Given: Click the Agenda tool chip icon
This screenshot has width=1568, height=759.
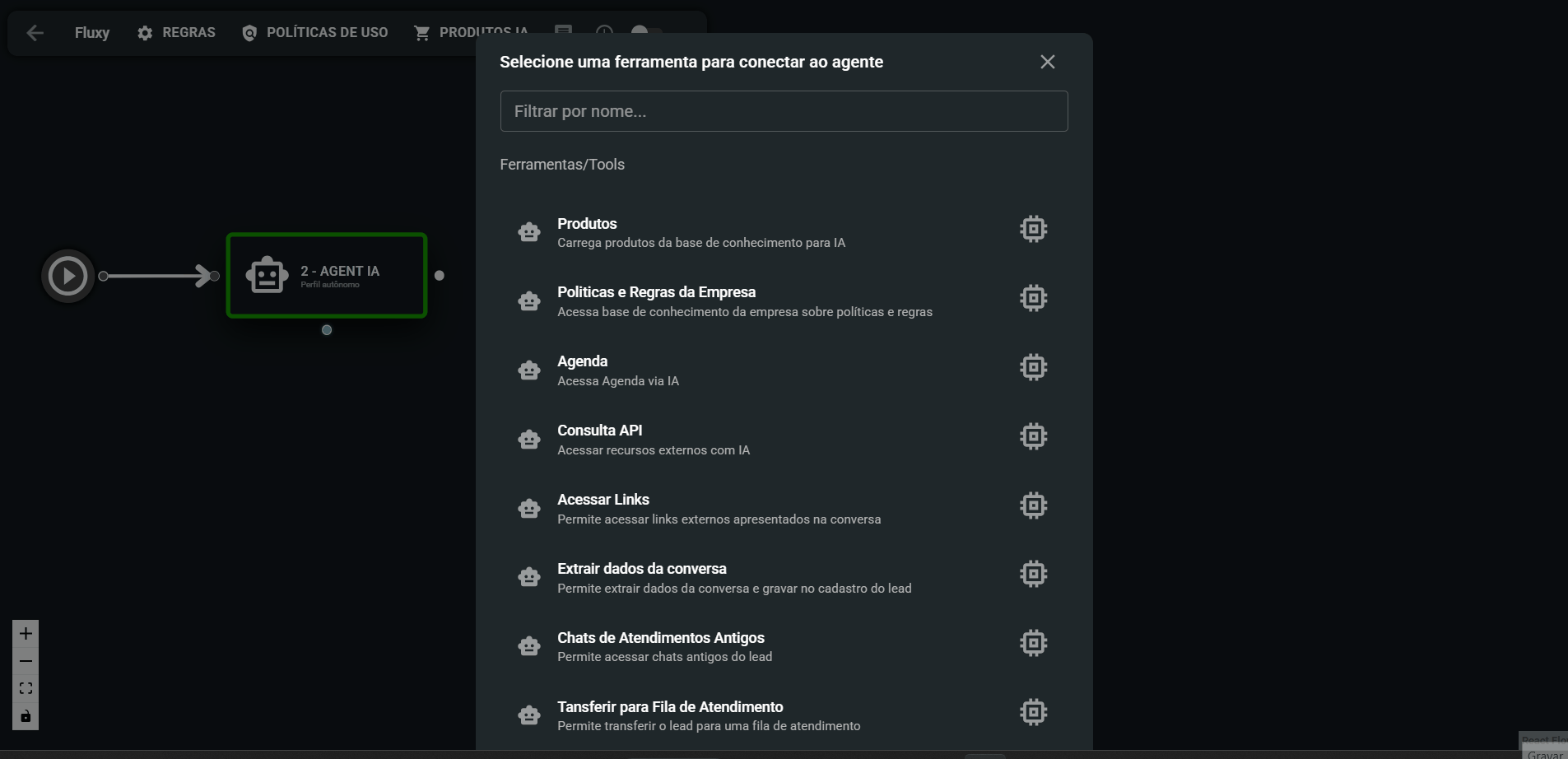Looking at the screenshot, I should (x=1033, y=367).
